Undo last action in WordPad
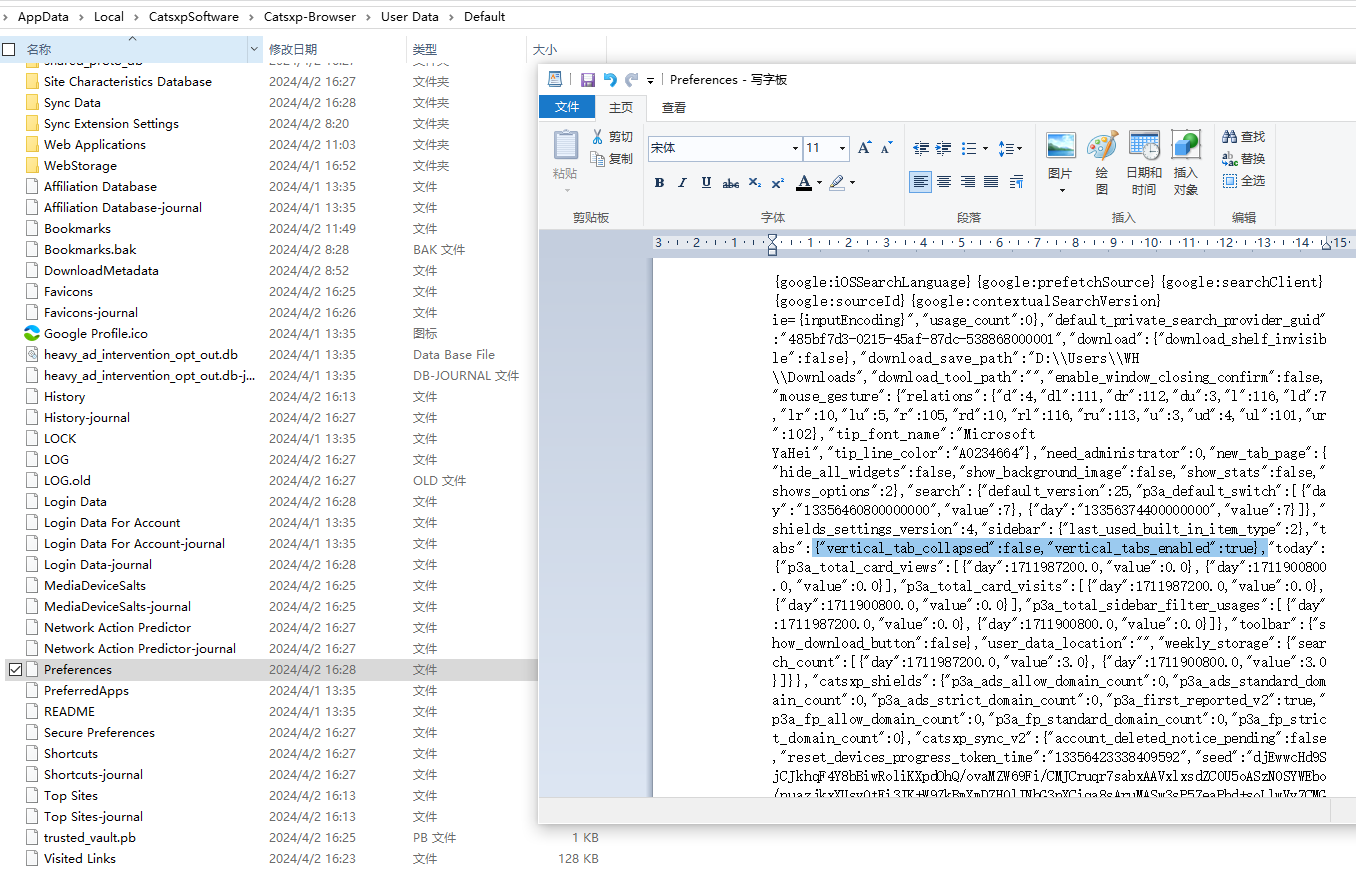Viewport: 1356px width, 889px height. (610, 79)
